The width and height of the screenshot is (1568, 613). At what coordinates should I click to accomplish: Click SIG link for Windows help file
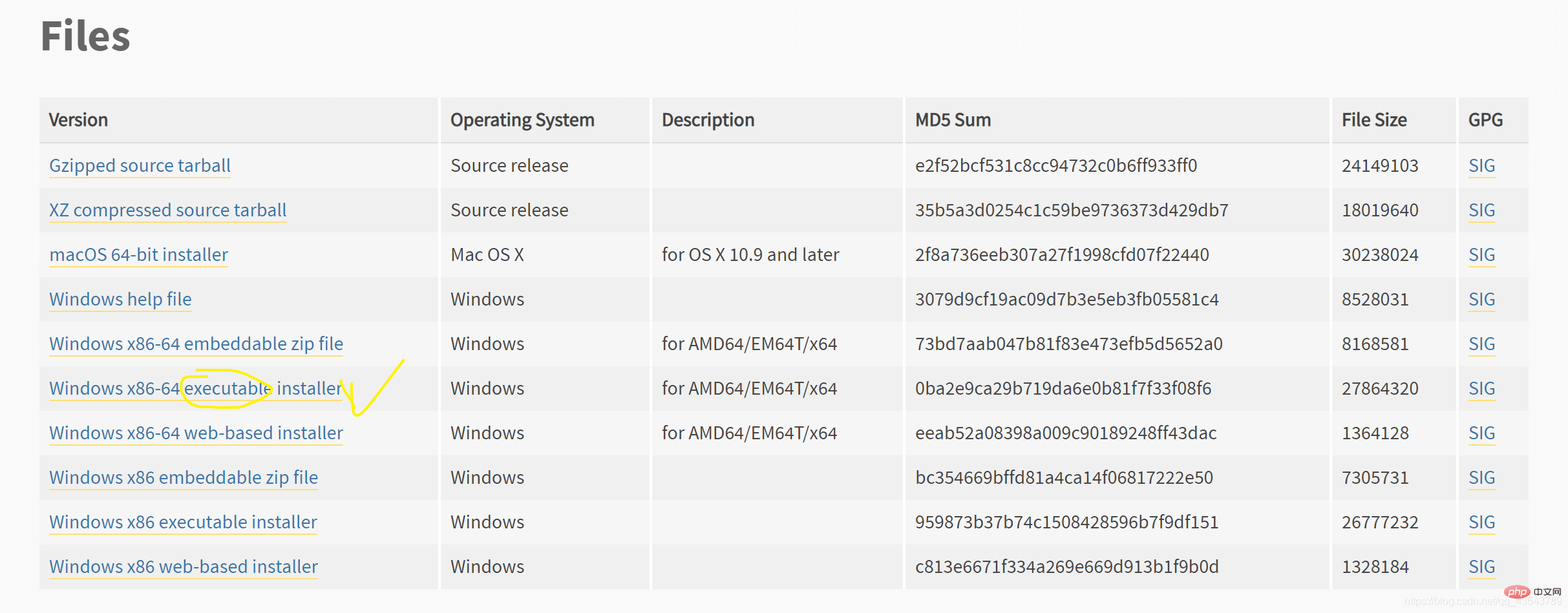pyautogui.click(x=1481, y=300)
